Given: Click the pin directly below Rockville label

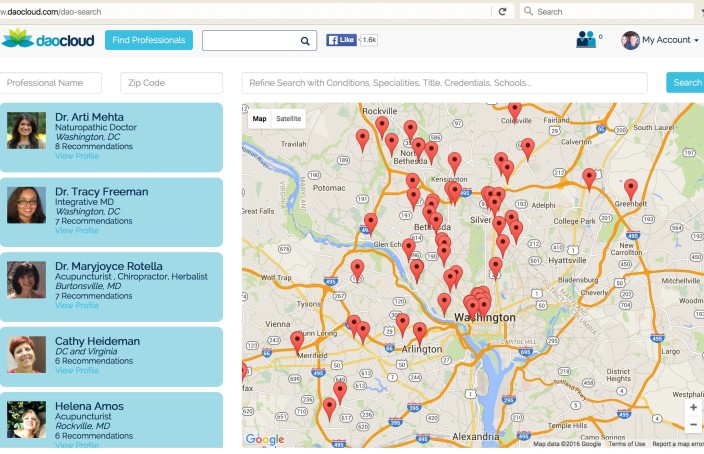Looking at the screenshot, I should (382, 126).
